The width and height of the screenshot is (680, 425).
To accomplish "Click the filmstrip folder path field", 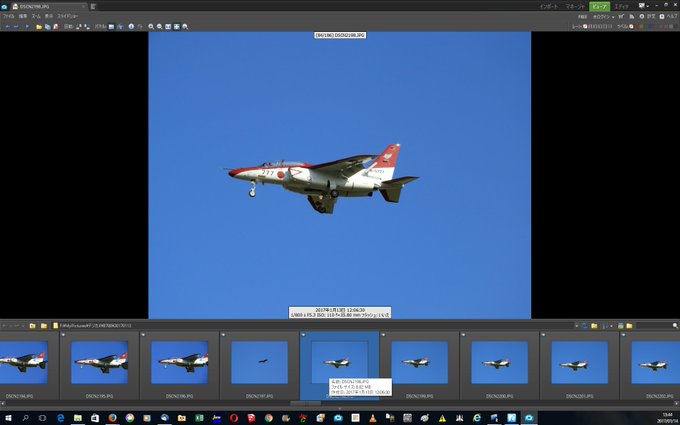I will click(312, 326).
